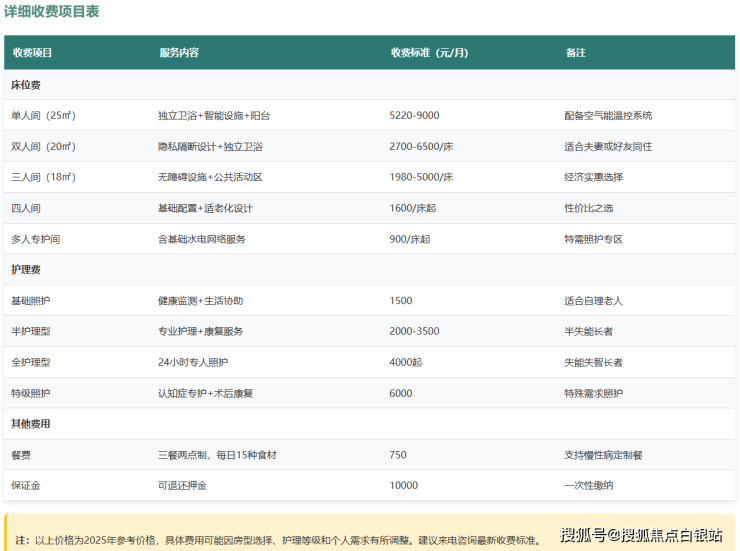This screenshot has width=740, height=551.
Task: Click the 保证金 10000 price cell
Action: pos(403,485)
